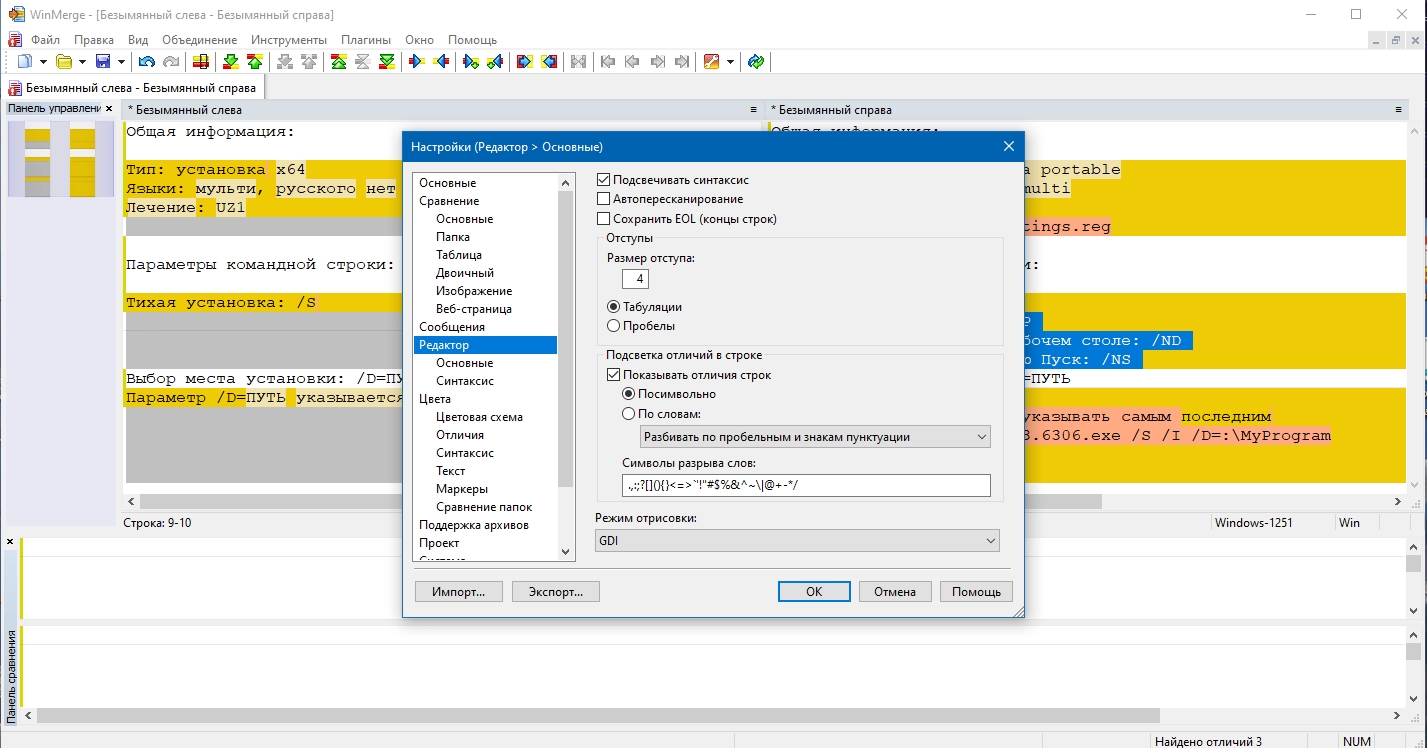
Task: Click the Undo arrow icon
Action: click(x=147, y=62)
